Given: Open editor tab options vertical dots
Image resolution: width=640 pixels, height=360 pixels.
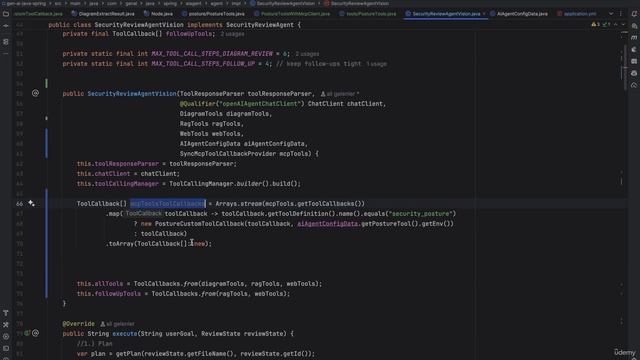Looking at the screenshot, I should coord(621,14).
